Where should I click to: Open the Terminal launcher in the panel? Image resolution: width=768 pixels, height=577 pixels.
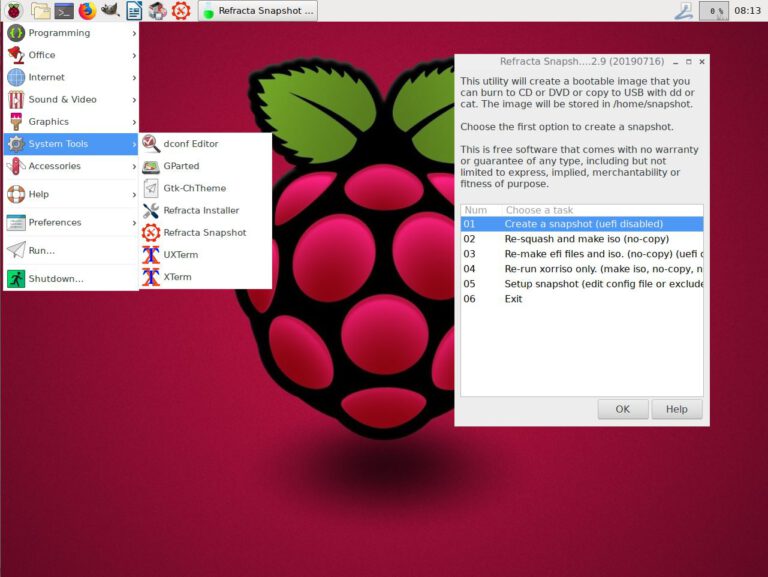[64, 10]
